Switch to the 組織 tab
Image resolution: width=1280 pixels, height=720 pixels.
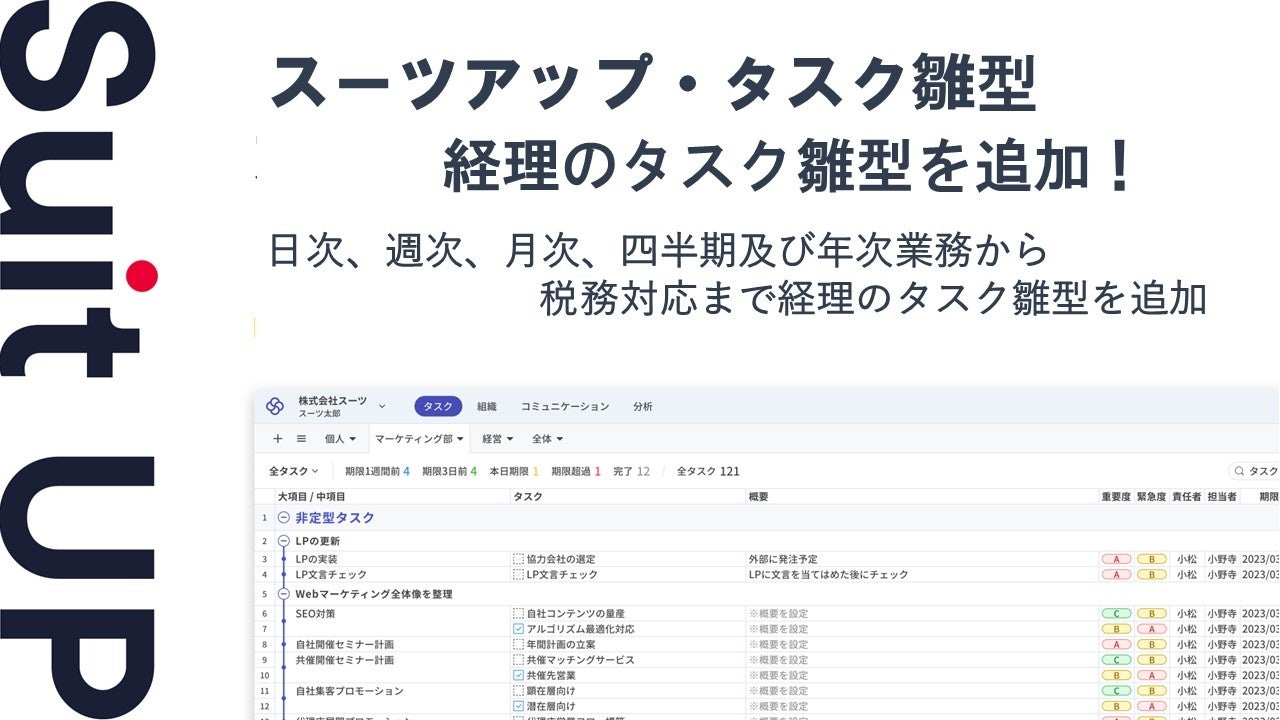(487, 406)
